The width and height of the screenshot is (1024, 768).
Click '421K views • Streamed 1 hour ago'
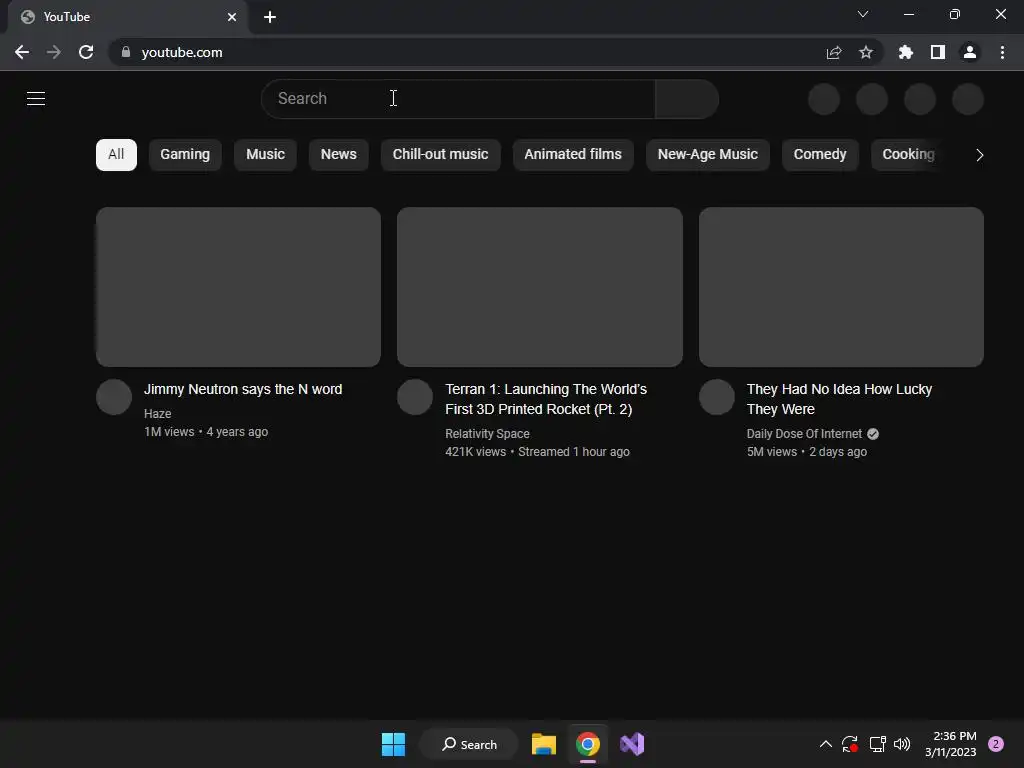coord(537,452)
